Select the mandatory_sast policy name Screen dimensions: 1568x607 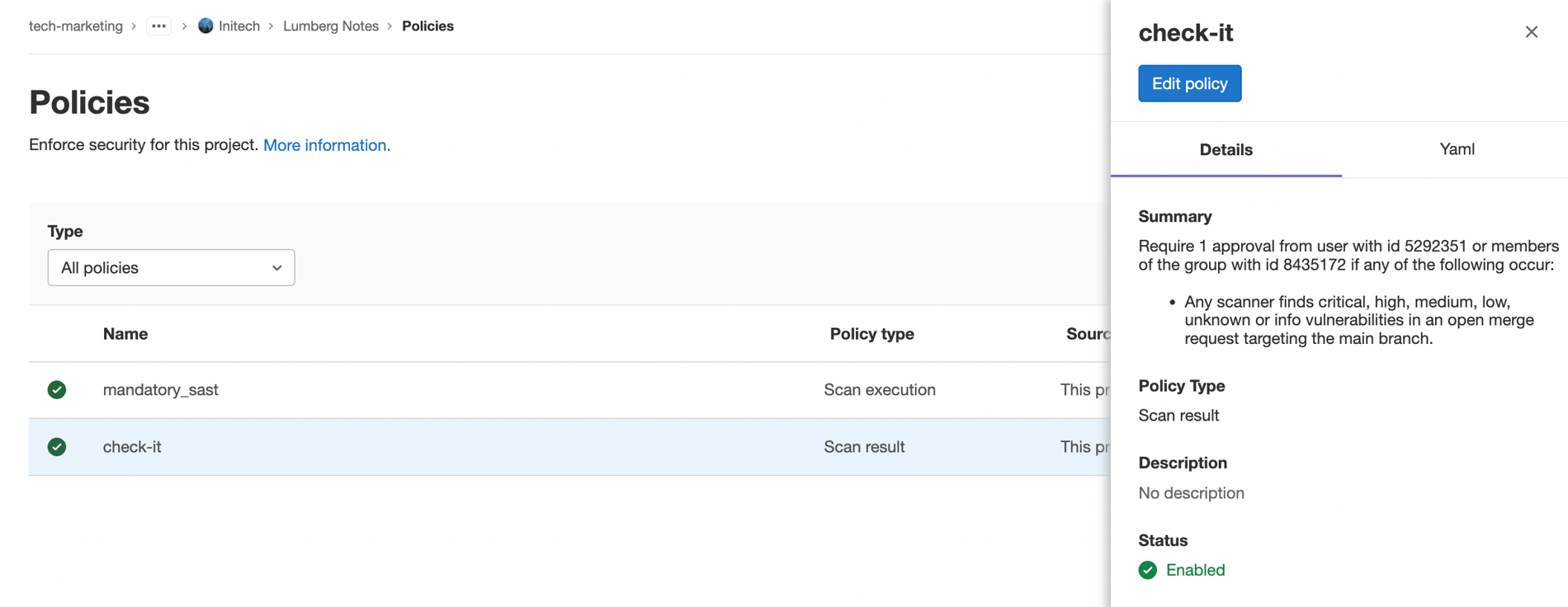[x=160, y=390]
